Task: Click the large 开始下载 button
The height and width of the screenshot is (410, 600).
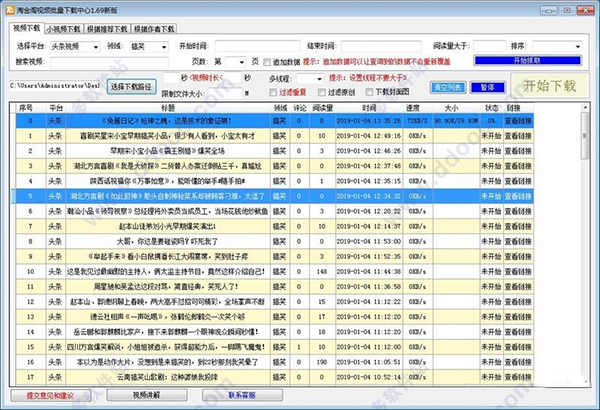Action: (x=549, y=86)
